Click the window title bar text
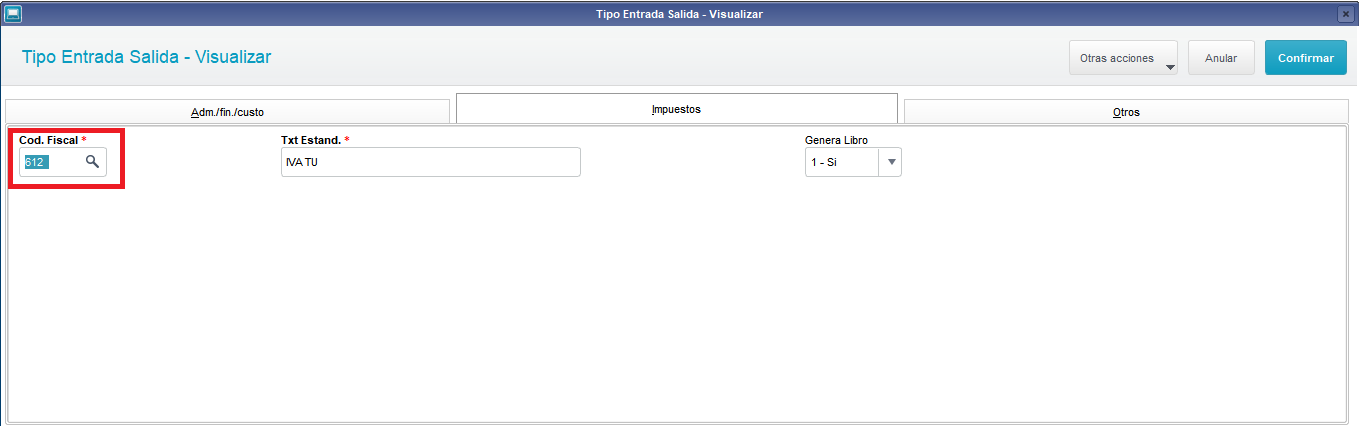 679,14
